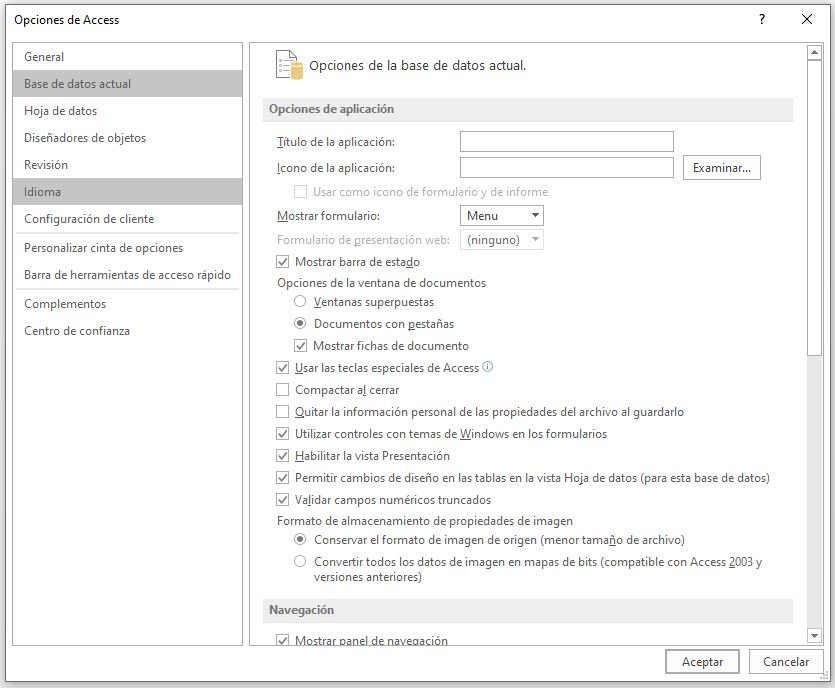Select Documentos con pestañas option
Screen dimensions: 835x688
(300, 323)
